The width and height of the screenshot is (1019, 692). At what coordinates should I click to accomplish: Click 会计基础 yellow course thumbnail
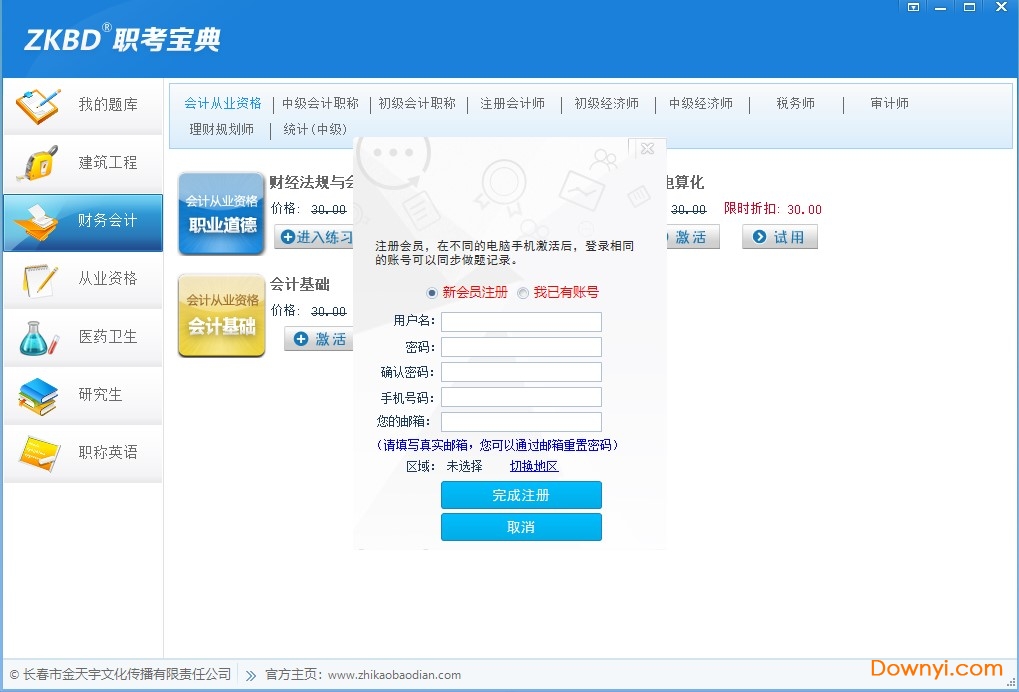[221, 315]
